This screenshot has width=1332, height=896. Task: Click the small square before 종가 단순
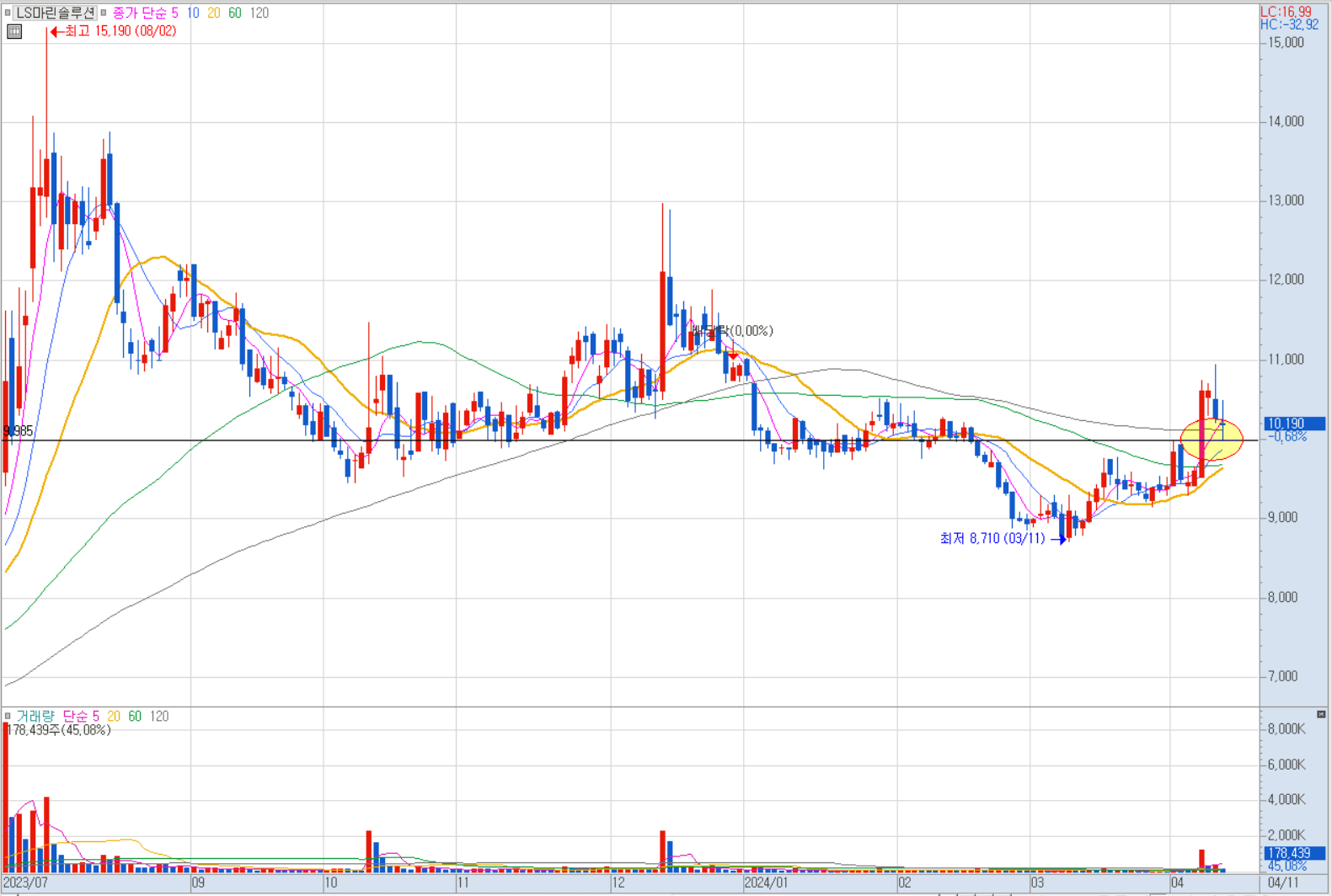point(104,13)
